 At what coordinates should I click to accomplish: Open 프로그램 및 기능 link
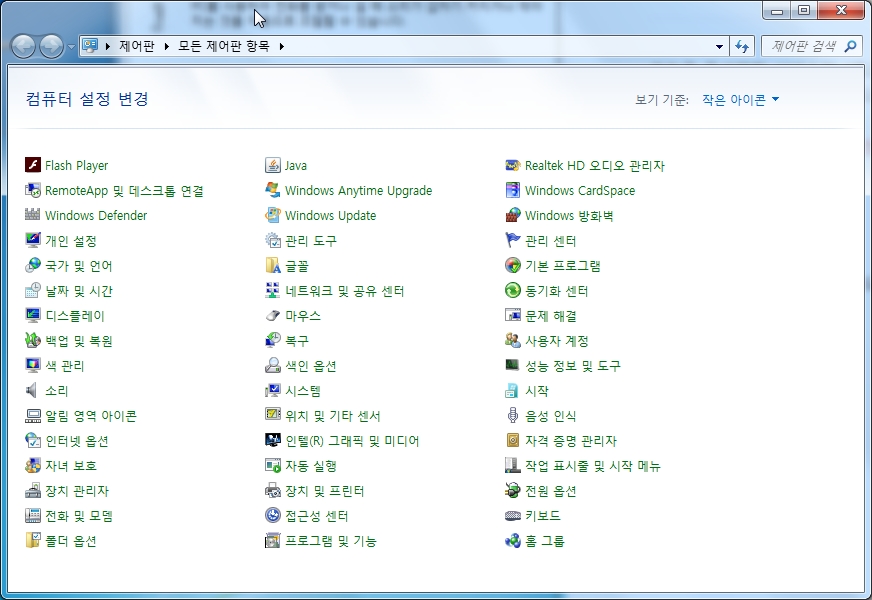(x=331, y=541)
